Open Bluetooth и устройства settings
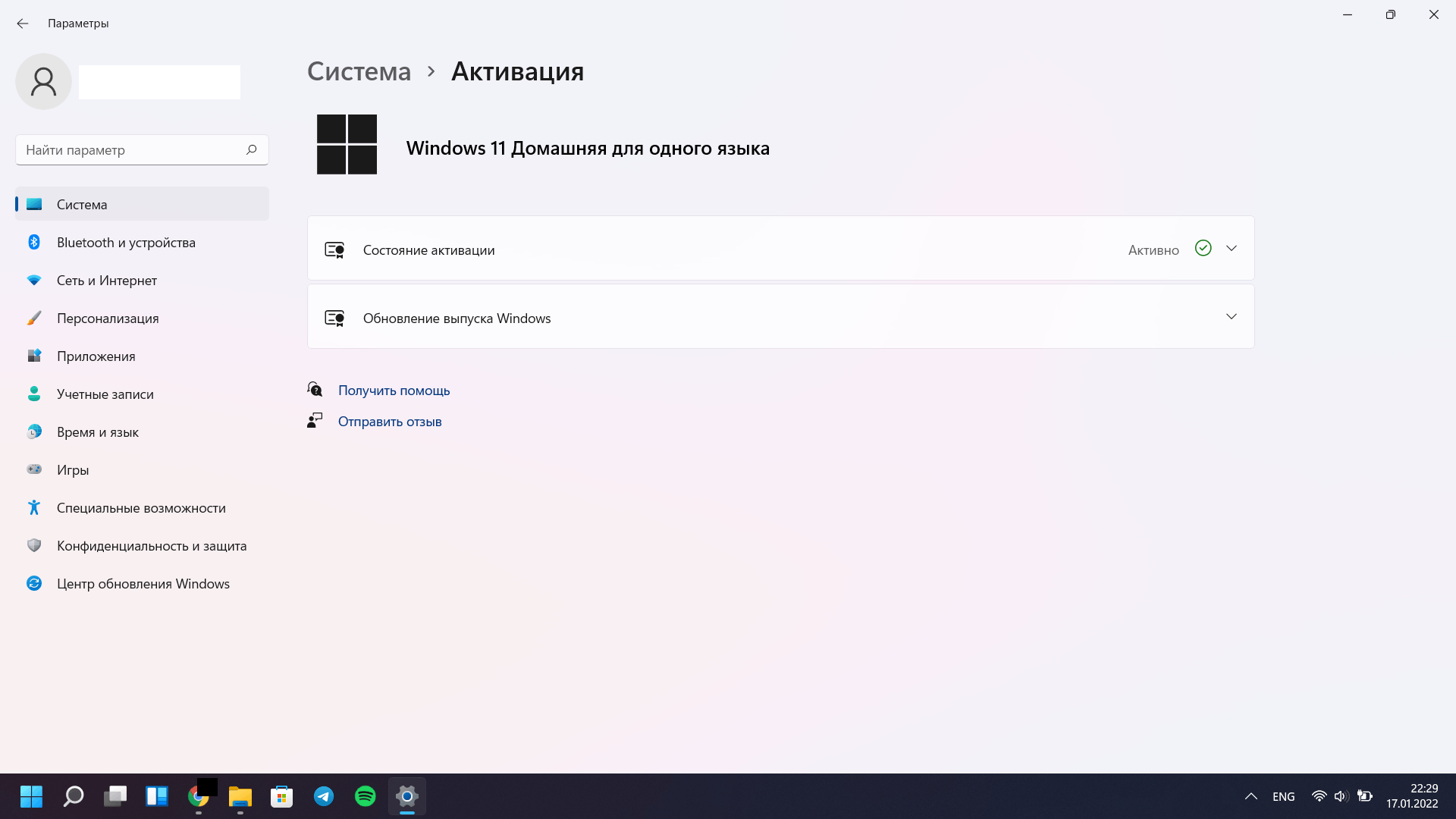The width and height of the screenshot is (1456, 819). [x=142, y=242]
